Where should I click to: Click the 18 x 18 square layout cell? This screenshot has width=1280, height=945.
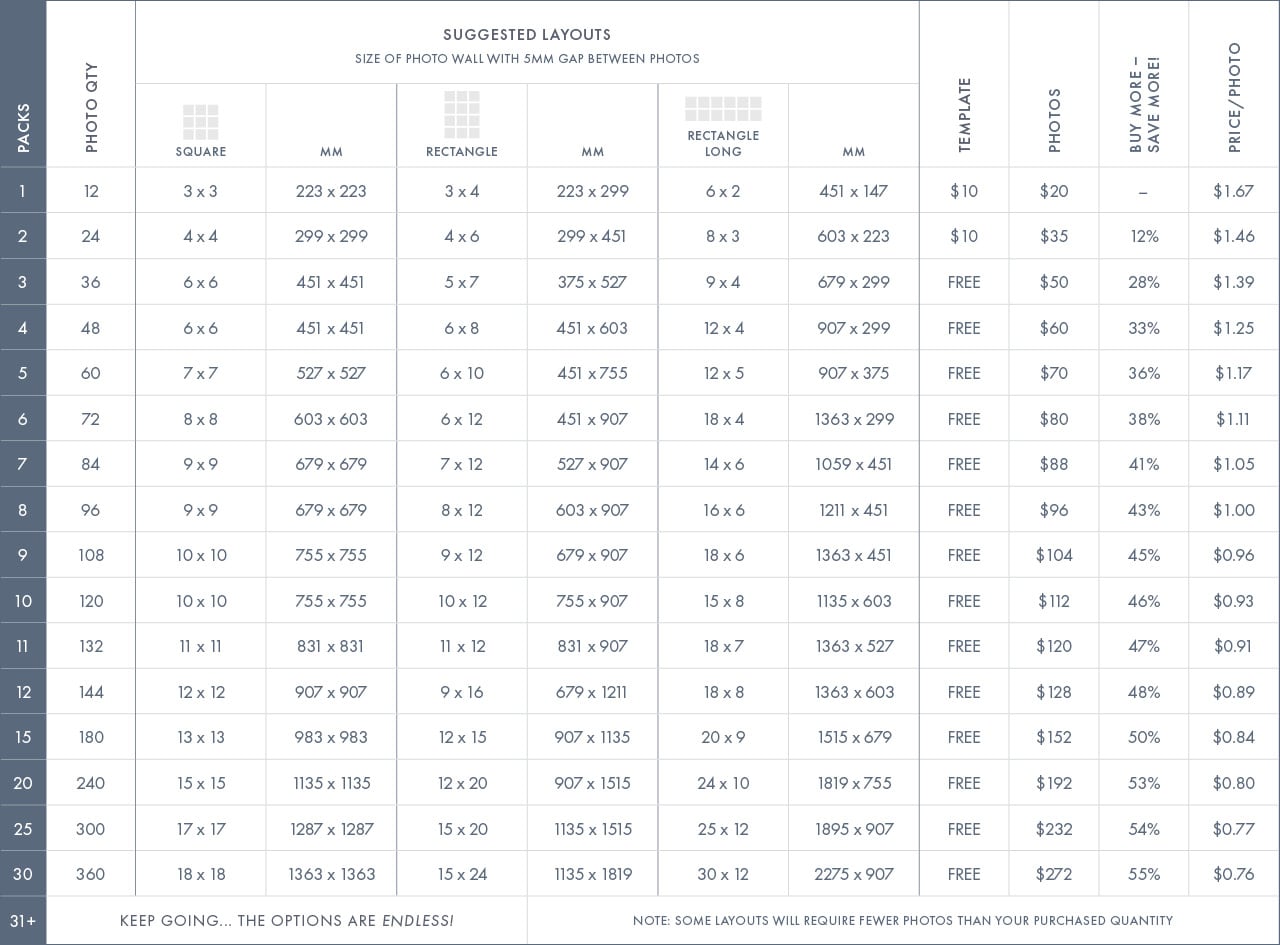[200, 874]
